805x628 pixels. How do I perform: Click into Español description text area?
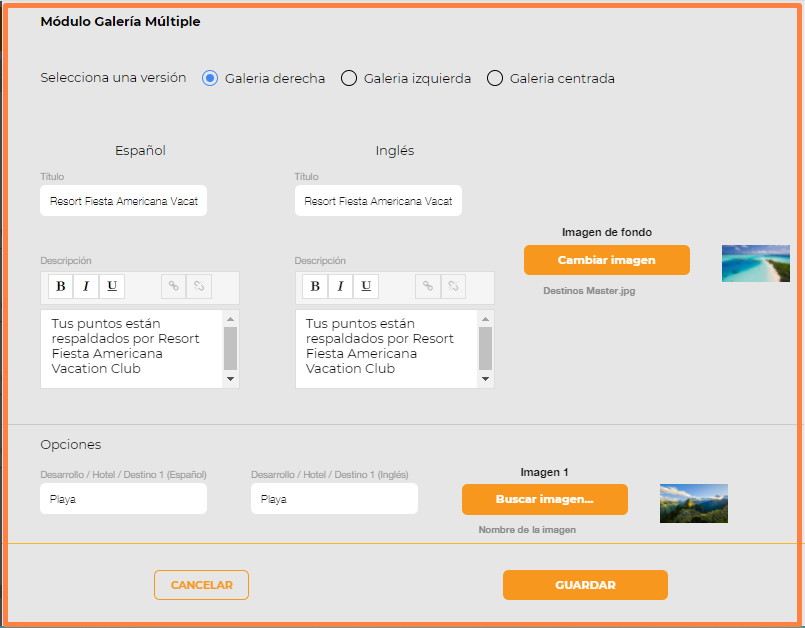(x=132, y=349)
